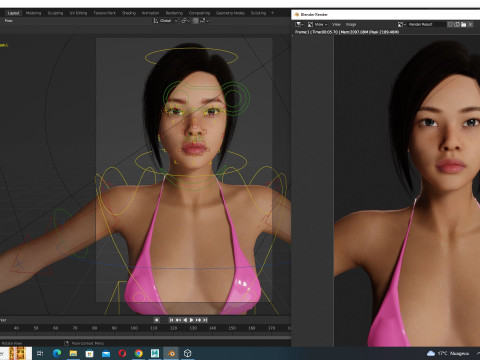Viewport: 480px width, 360px height.
Task: Click frame 50 on the timeline ruler
Action: pyautogui.click(x=36, y=328)
